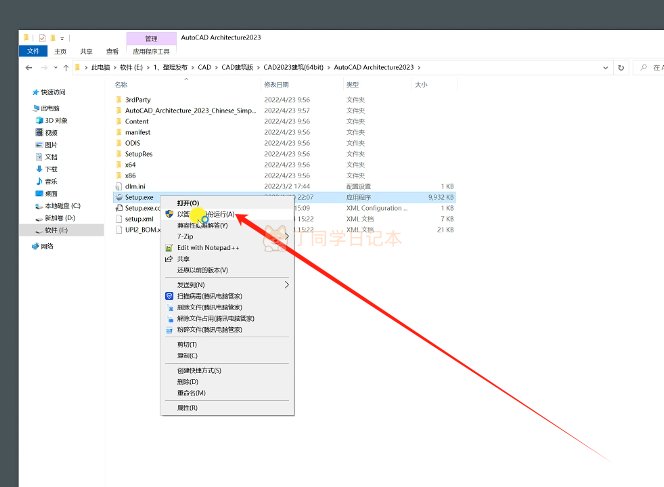664x487 pixels.
Task: Click the Notepad++ icon in context menu
Action: click(169, 247)
